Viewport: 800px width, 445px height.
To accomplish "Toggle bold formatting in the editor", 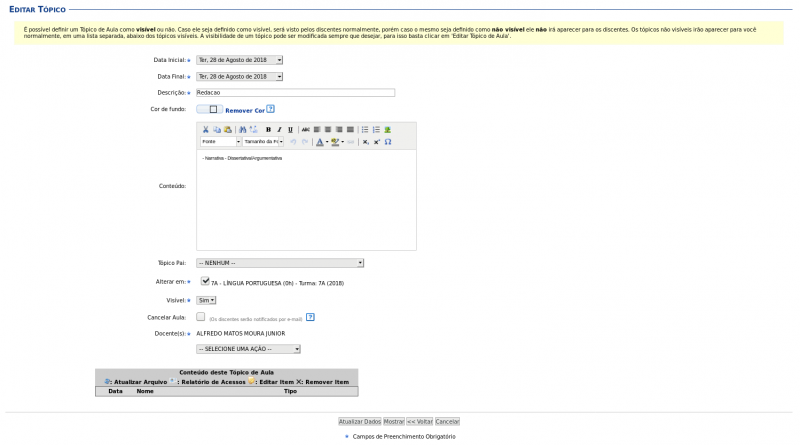I will [x=268, y=129].
